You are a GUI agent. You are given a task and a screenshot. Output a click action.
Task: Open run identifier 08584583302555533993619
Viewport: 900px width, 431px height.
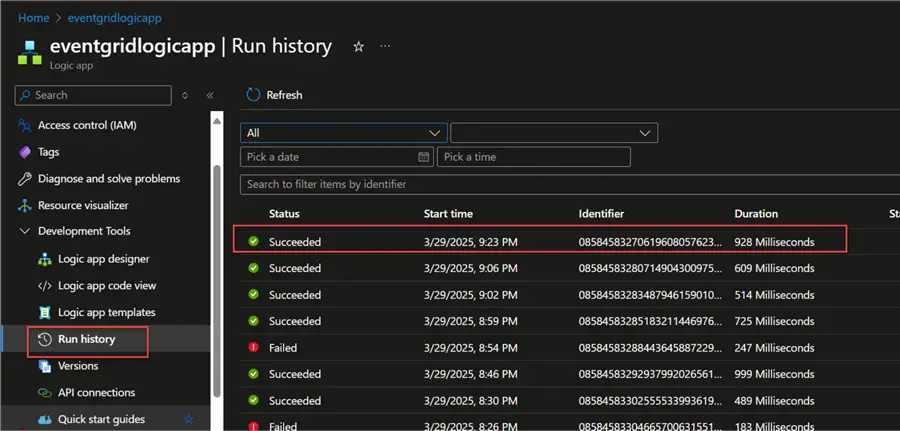[650, 401]
